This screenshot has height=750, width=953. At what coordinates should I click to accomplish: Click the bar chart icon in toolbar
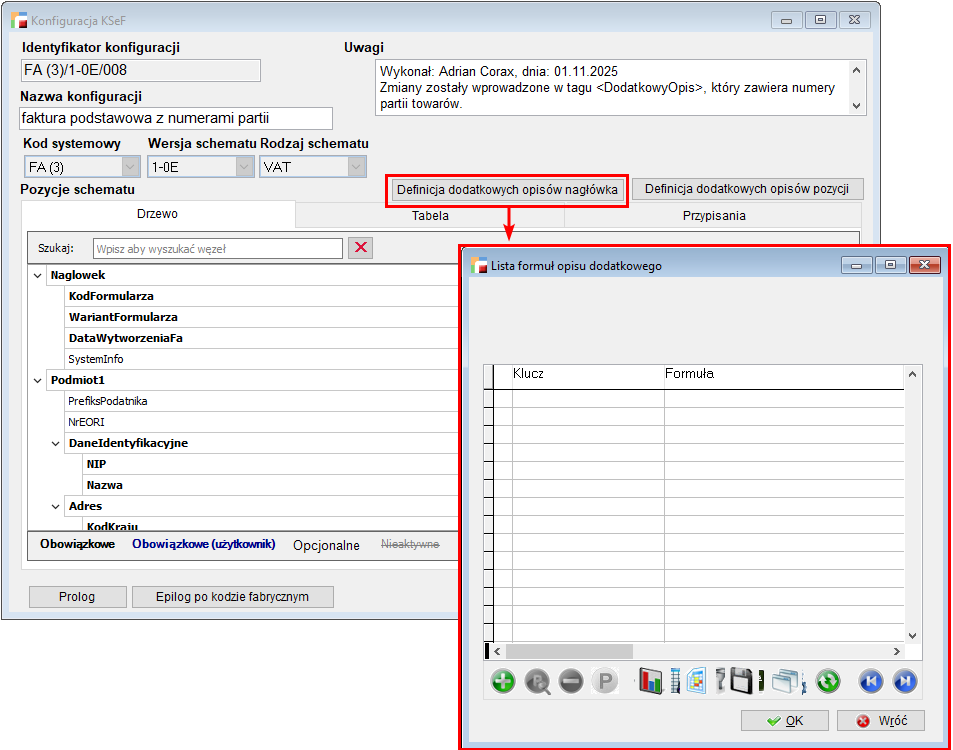(651, 682)
